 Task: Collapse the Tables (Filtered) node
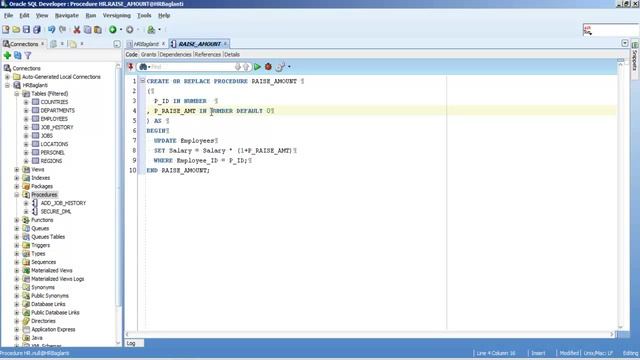(x=17, y=94)
